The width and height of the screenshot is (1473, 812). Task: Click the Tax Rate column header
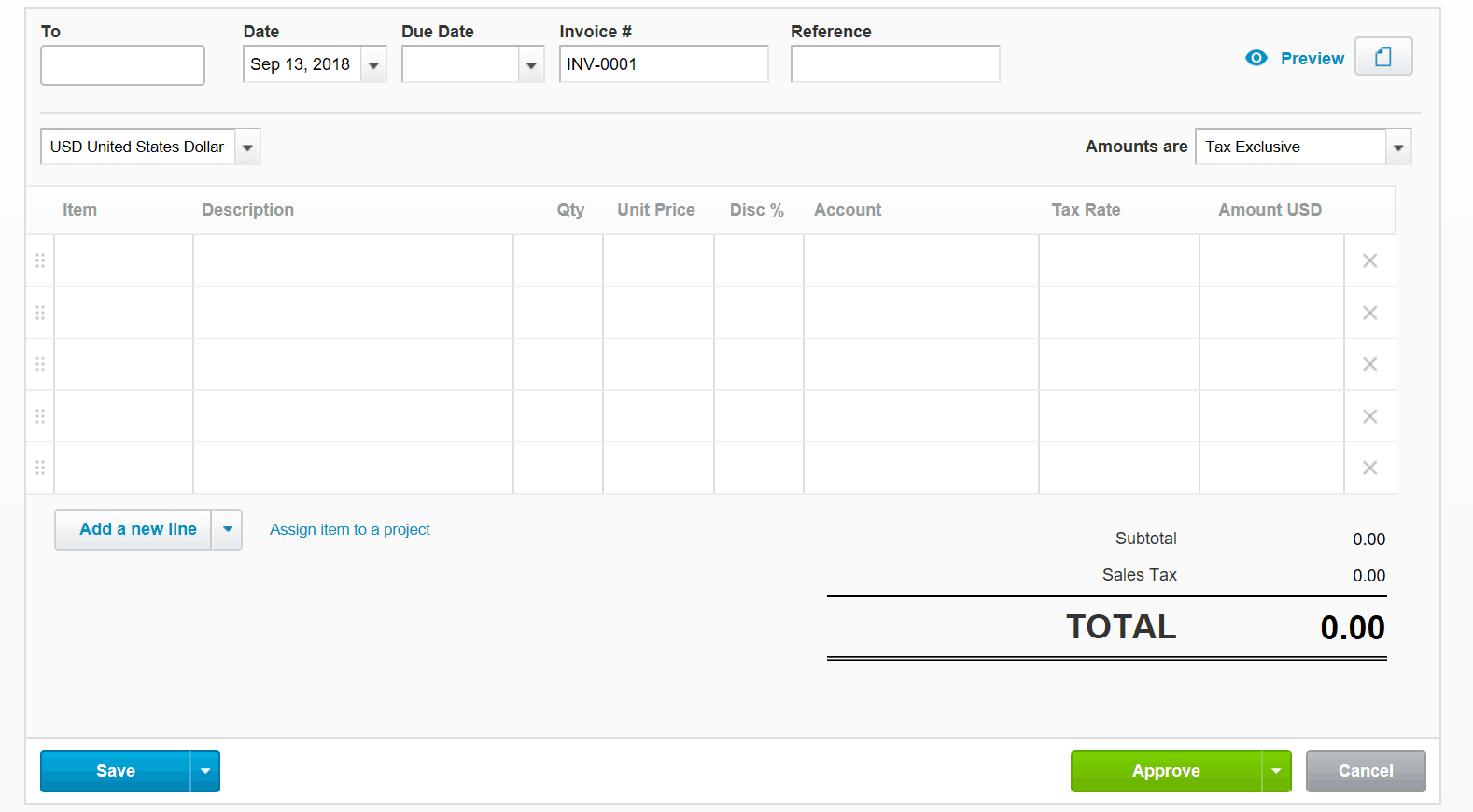(1086, 210)
